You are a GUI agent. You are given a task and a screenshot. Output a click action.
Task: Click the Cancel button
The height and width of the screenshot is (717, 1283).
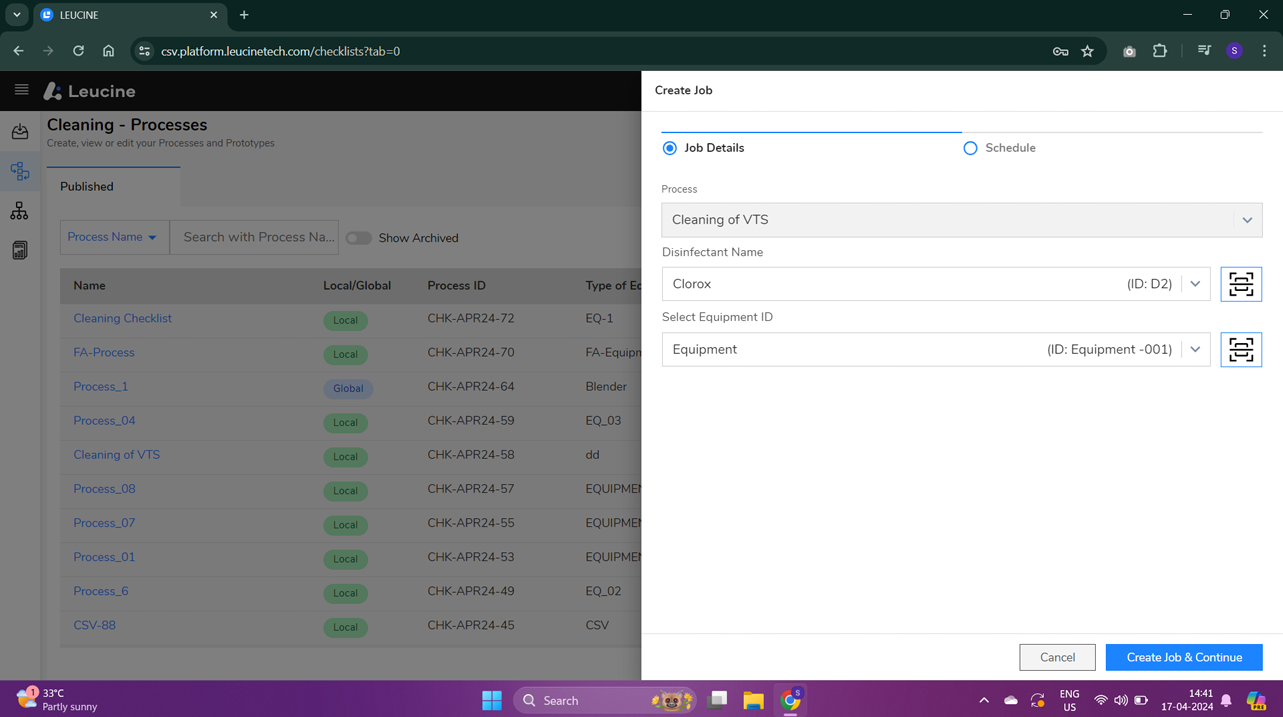click(1057, 657)
